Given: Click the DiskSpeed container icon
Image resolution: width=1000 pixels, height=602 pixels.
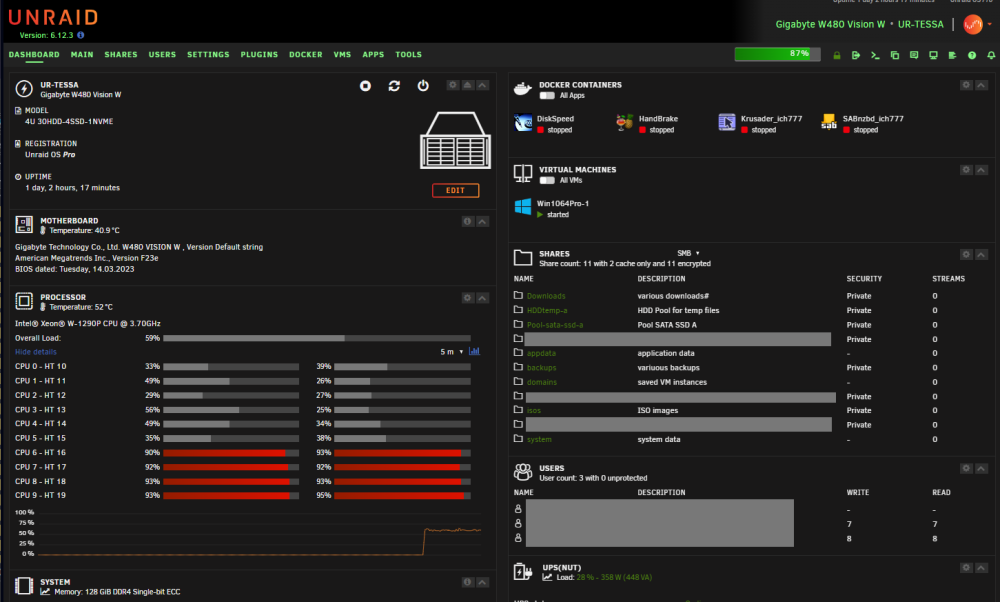Looking at the screenshot, I should point(523,122).
